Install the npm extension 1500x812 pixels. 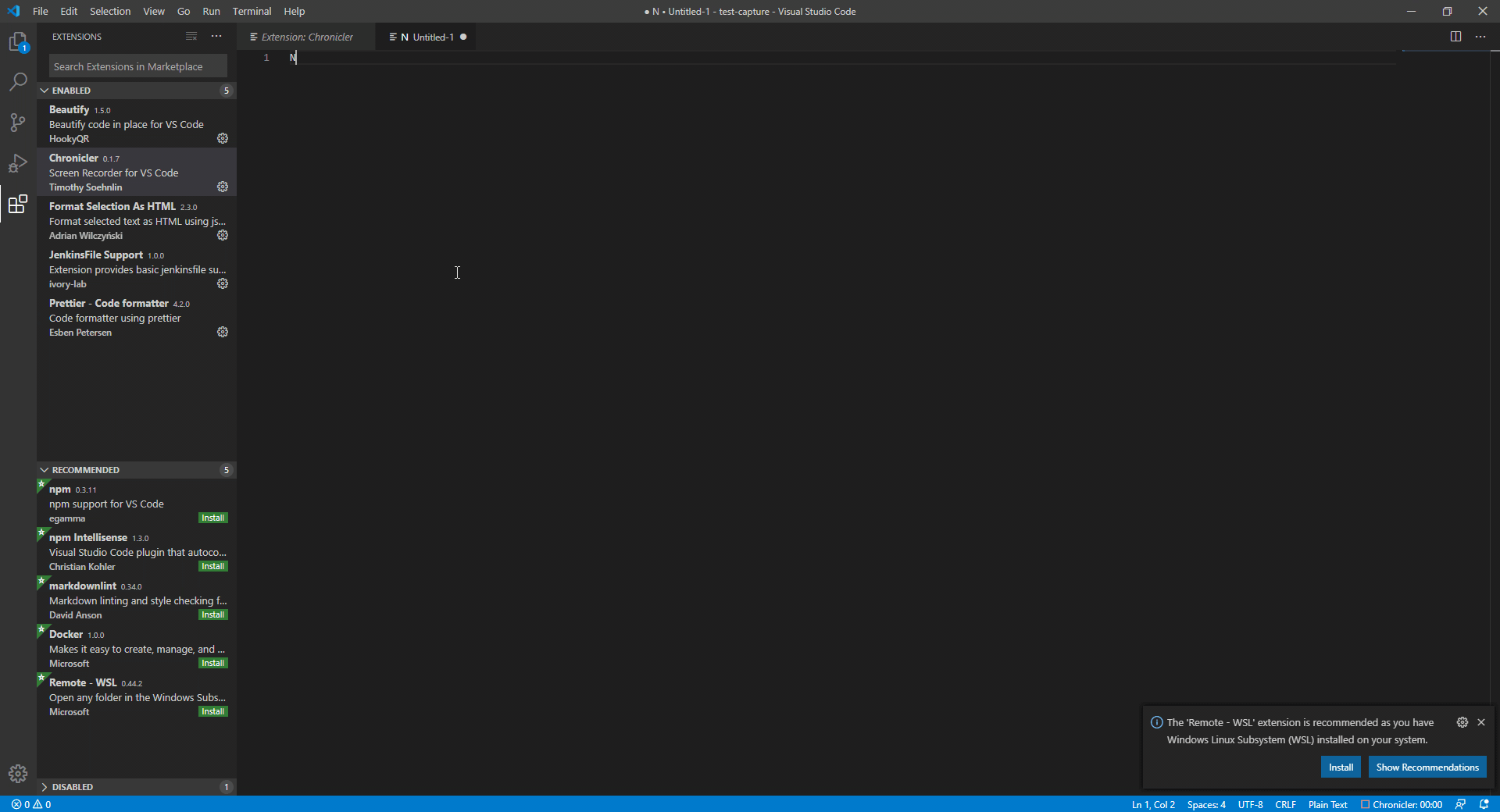tap(212, 518)
